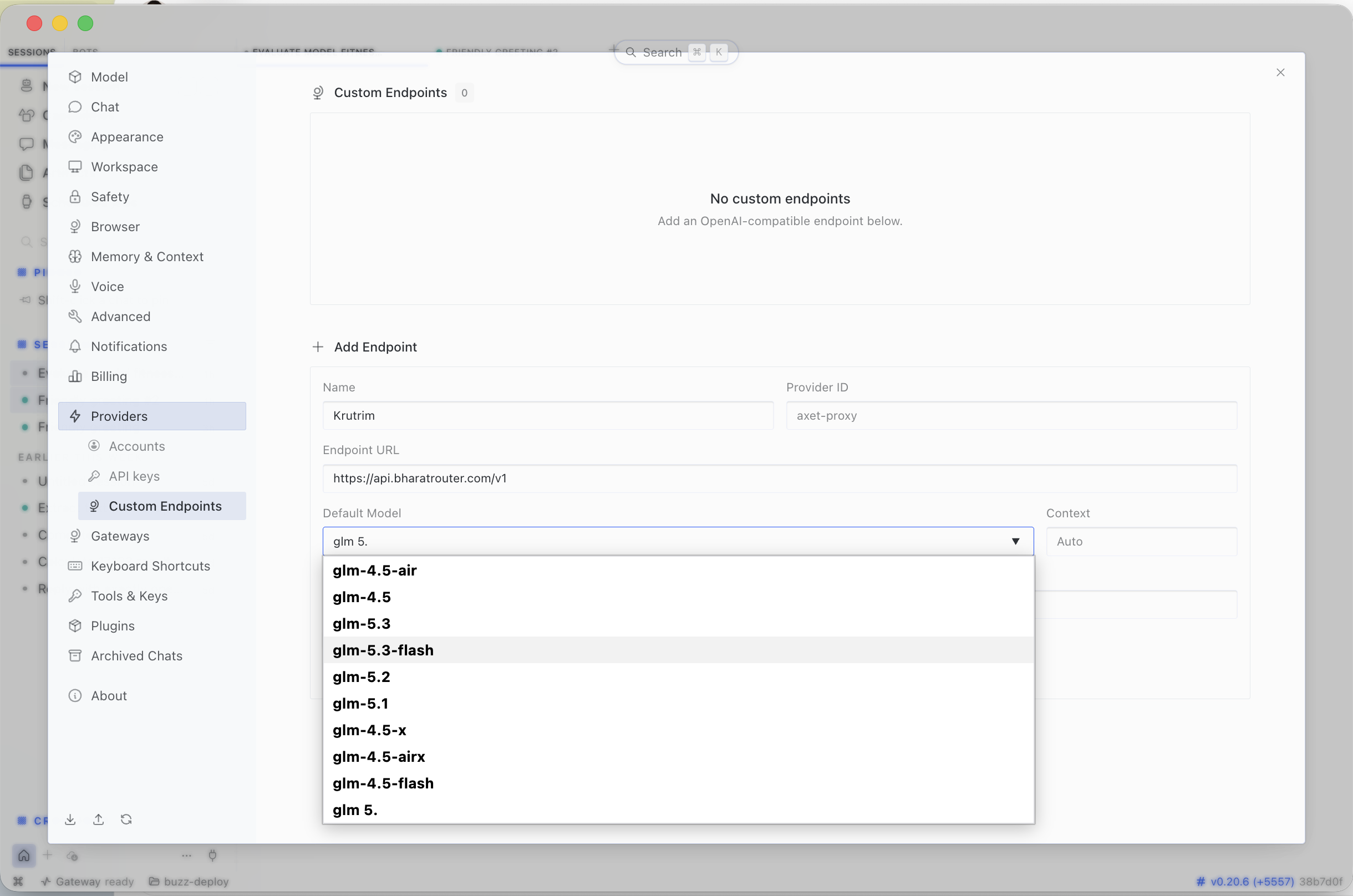Click the Provider ID input field
The width and height of the screenshot is (1353, 896).
tap(1011, 415)
